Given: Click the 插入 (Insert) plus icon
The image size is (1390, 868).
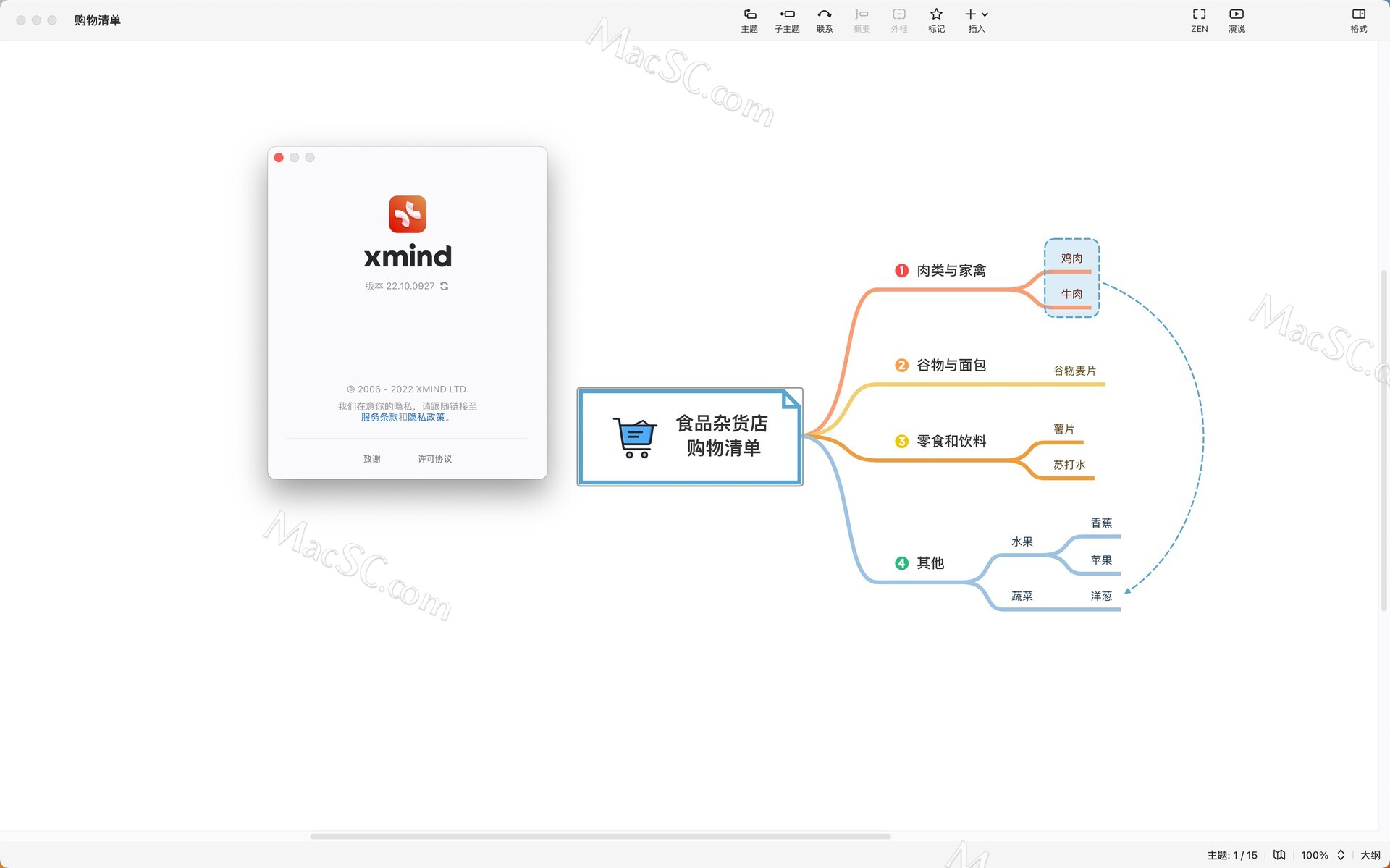Looking at the screenshot, I should [970, 14].
